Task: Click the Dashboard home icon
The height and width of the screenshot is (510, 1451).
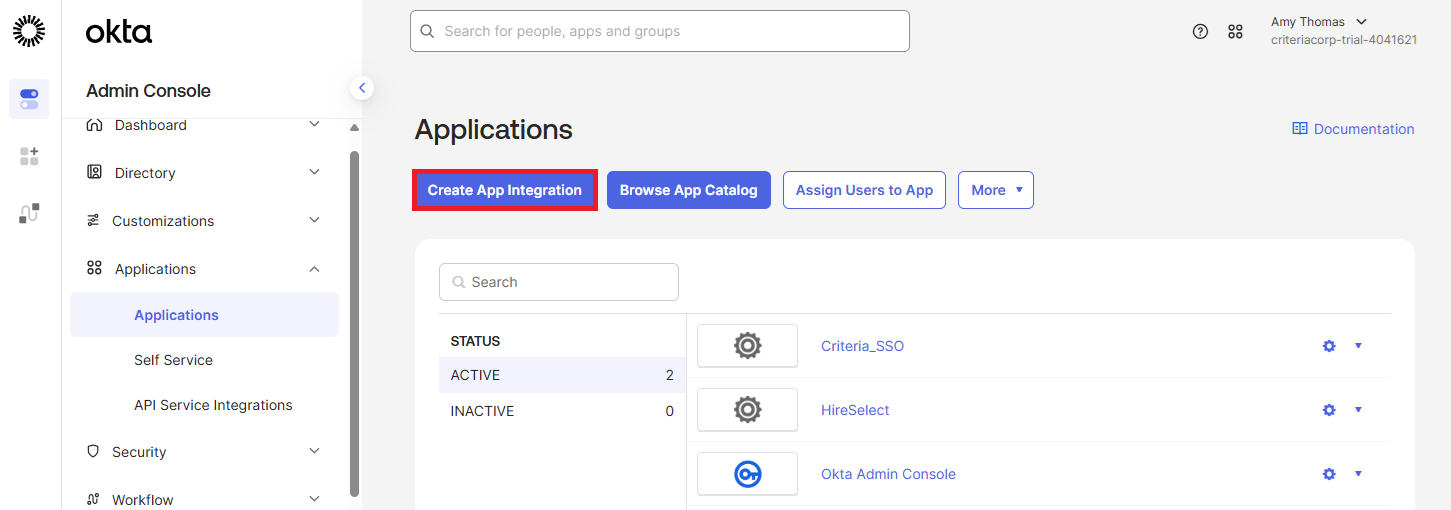Action: pos(94,125)
